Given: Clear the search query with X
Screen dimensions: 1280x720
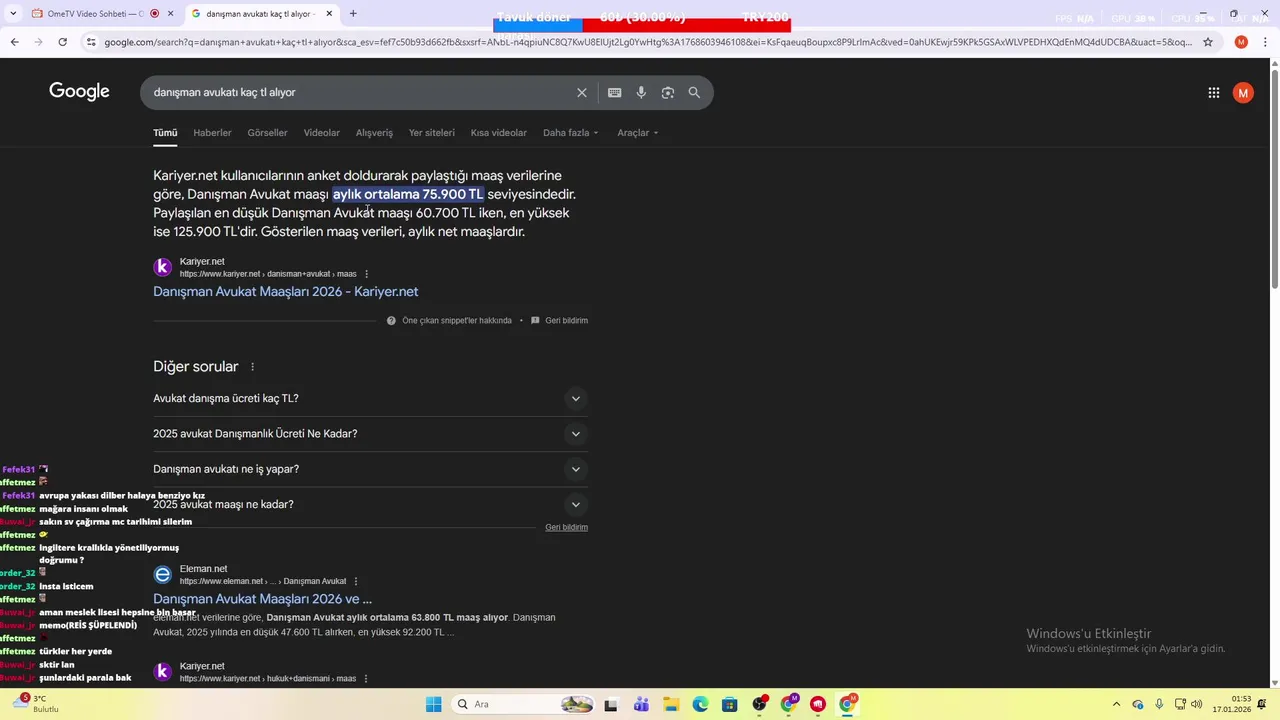Looking at the screenshot, I should 582,92.
